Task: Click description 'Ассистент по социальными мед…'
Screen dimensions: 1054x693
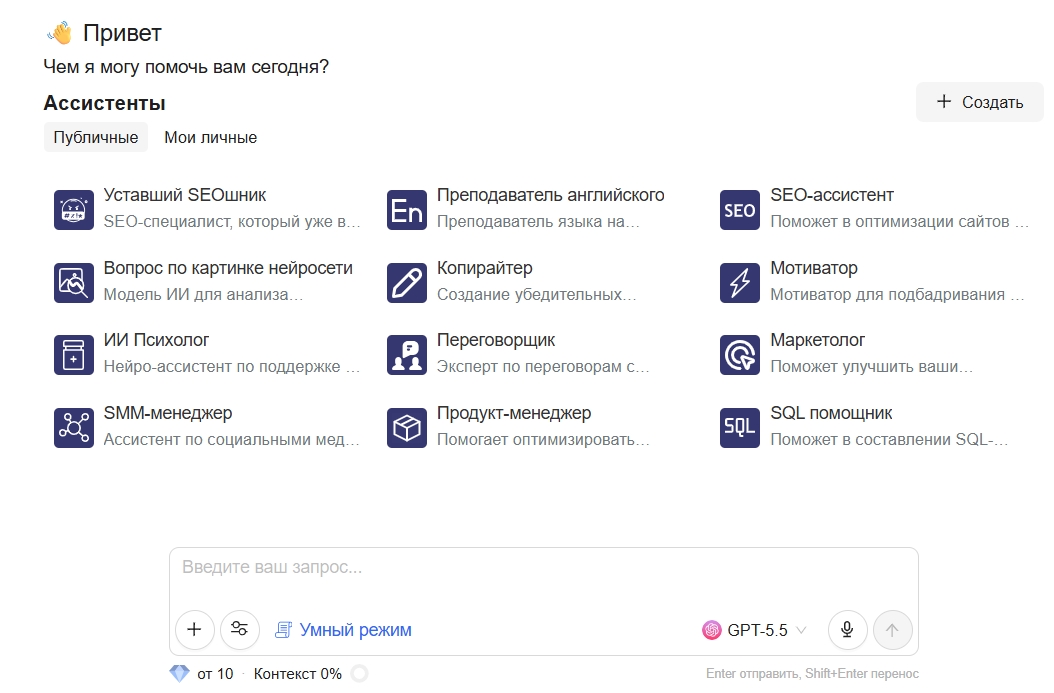Action: [x=231, y=440]
